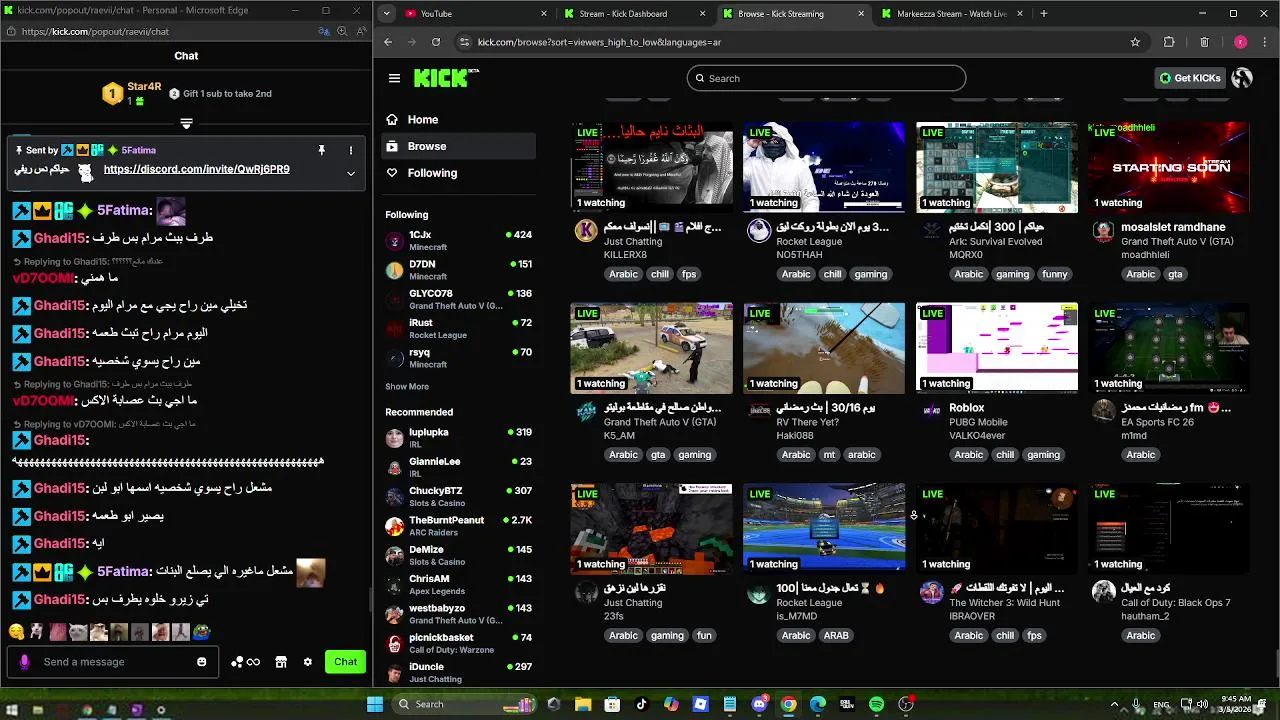
Task: Open followed channel iRust
Action: tap(459, 328)
